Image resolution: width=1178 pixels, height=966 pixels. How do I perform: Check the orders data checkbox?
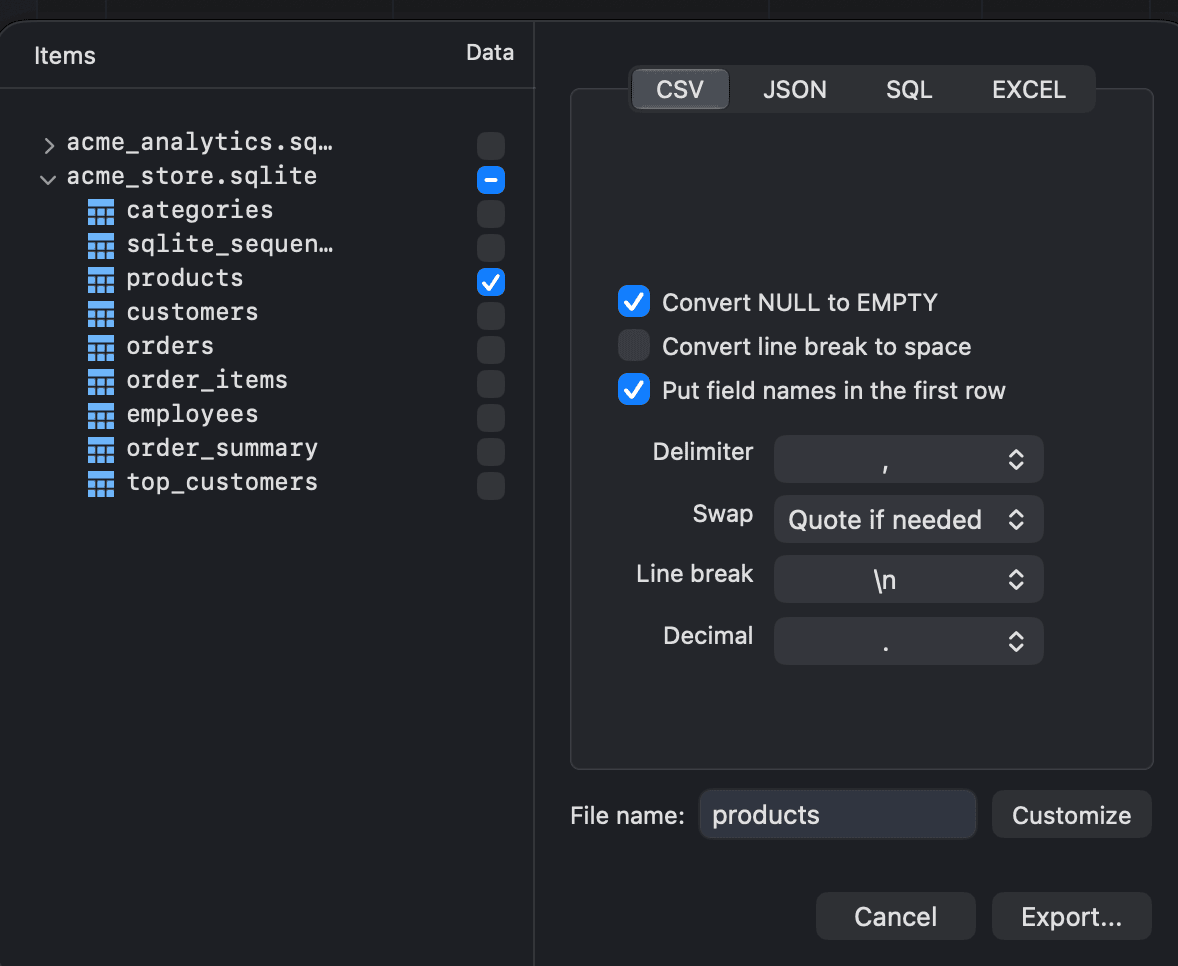point(491,350)
